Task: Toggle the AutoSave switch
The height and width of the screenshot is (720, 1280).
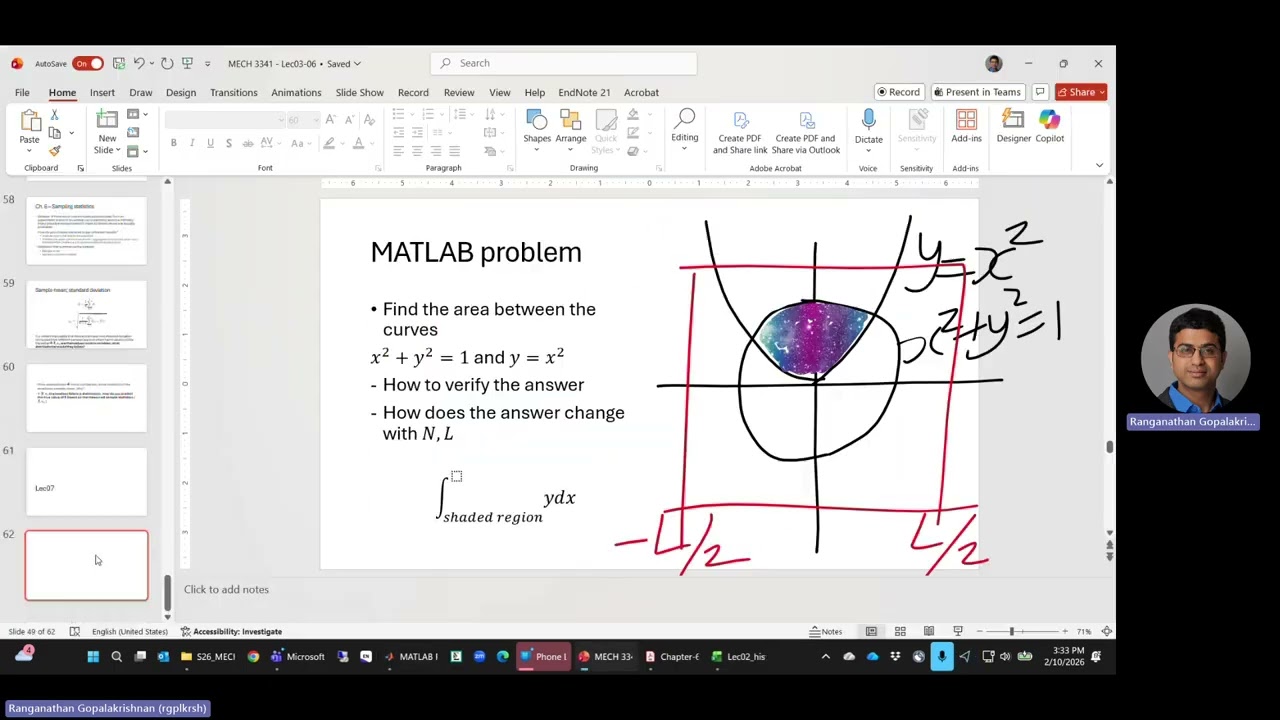Action: 87,63
